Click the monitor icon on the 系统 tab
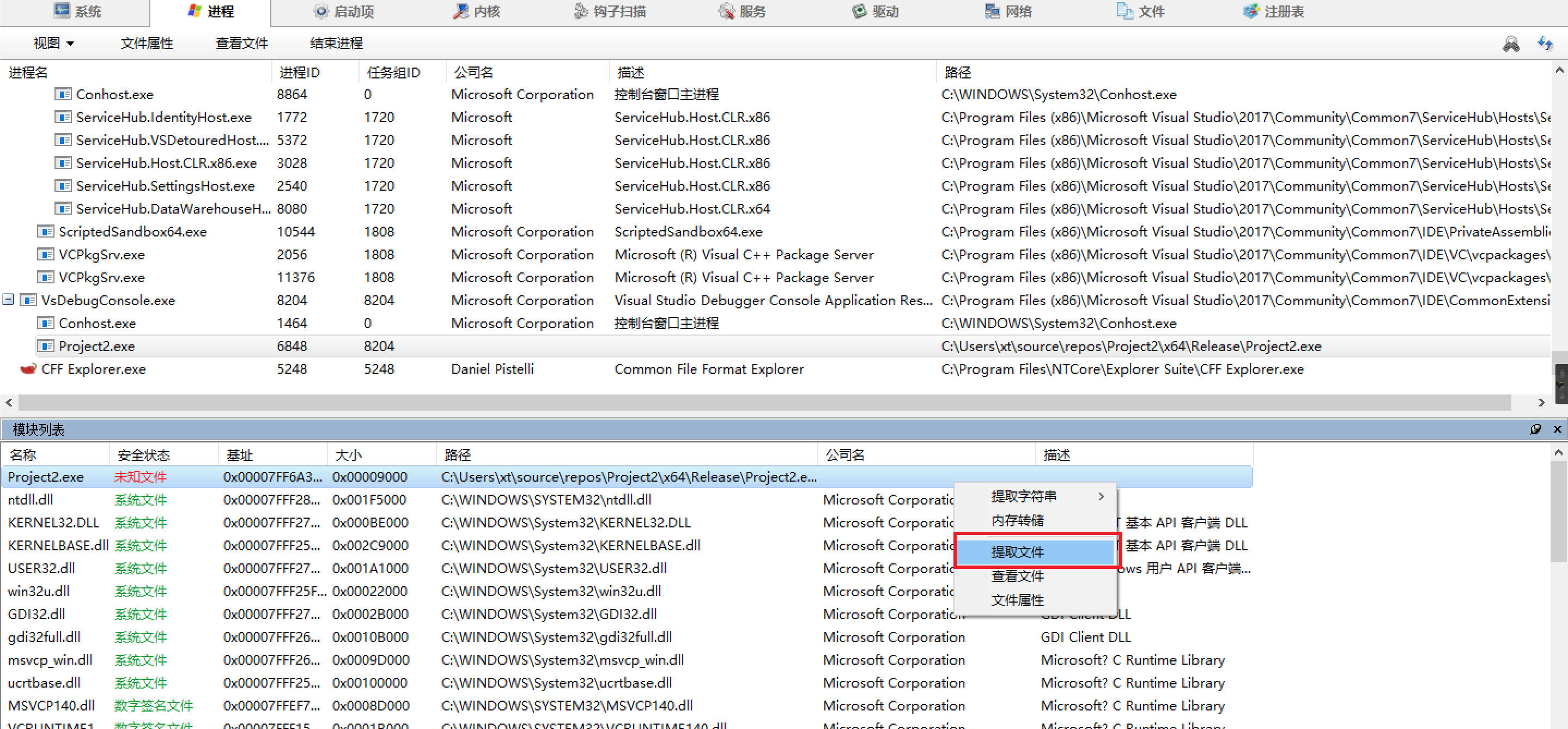Screen dimensions: 1568x729 pos(62,11)
